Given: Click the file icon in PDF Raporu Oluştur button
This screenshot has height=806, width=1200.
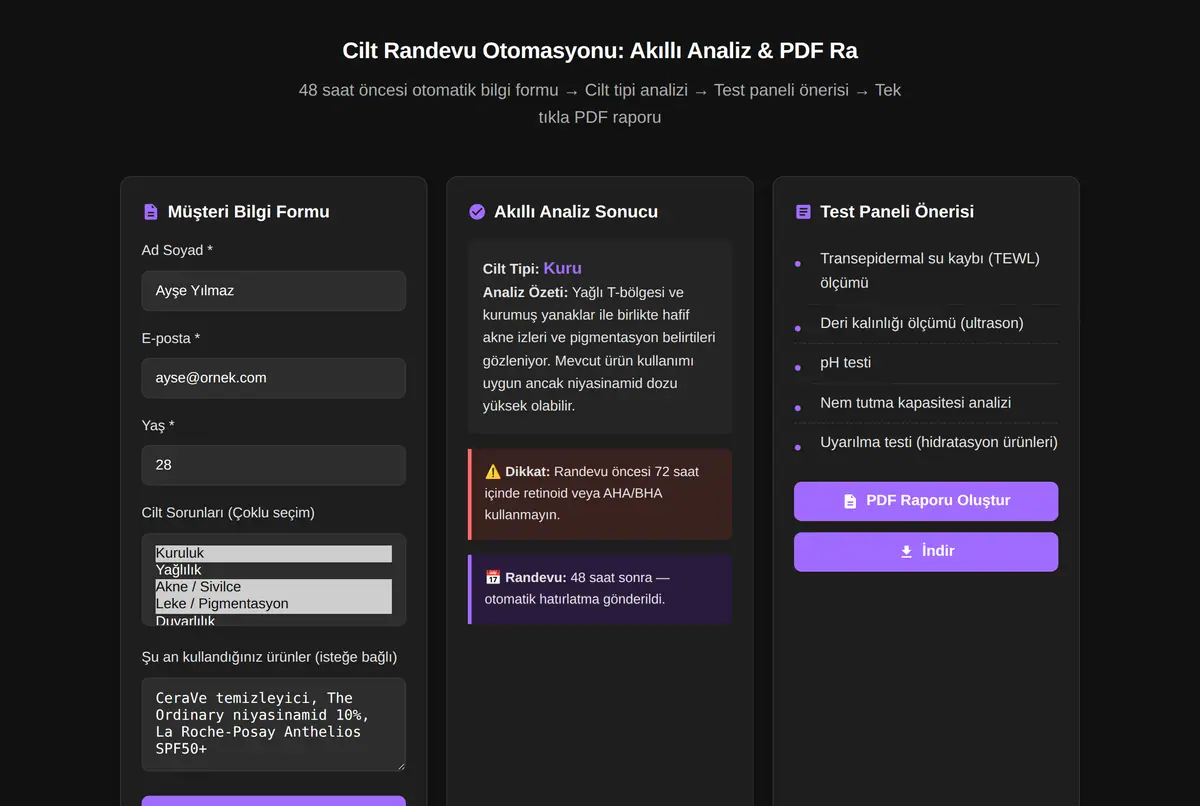Looking at the screenshot, I should 850,501.
